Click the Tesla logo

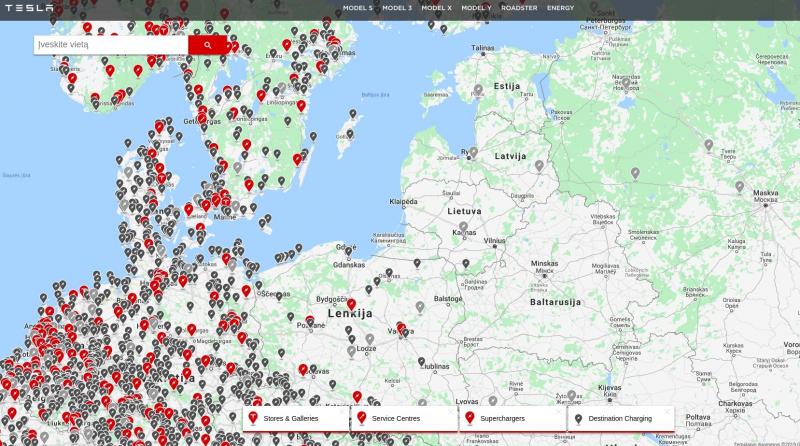(29, 8)
